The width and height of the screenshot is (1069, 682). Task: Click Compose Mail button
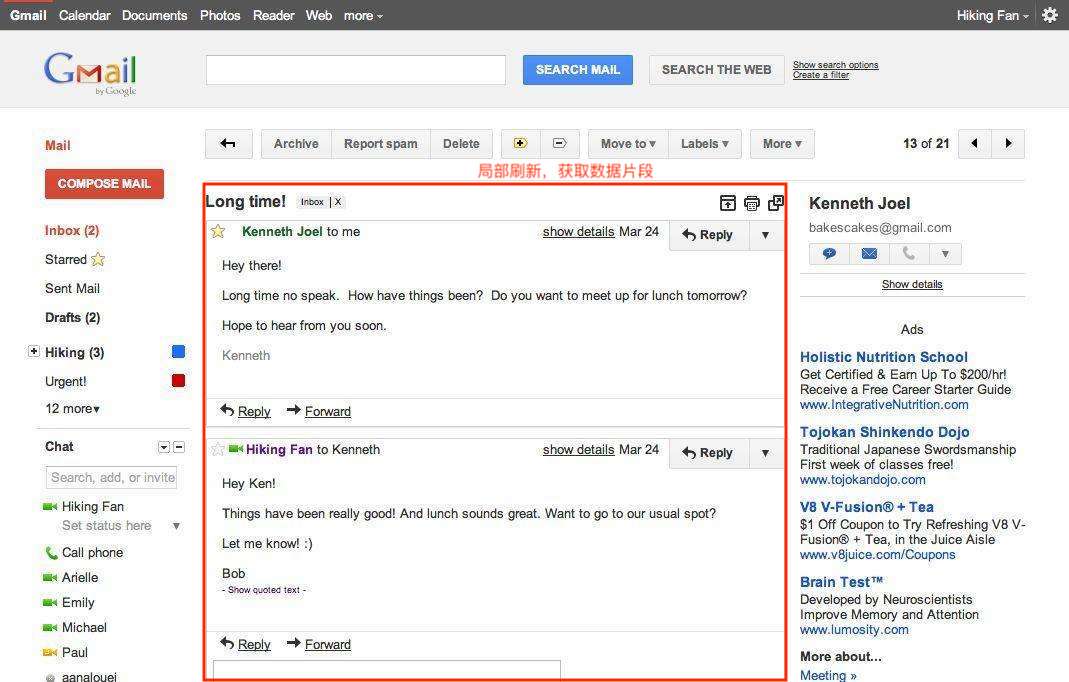[104, 184]
